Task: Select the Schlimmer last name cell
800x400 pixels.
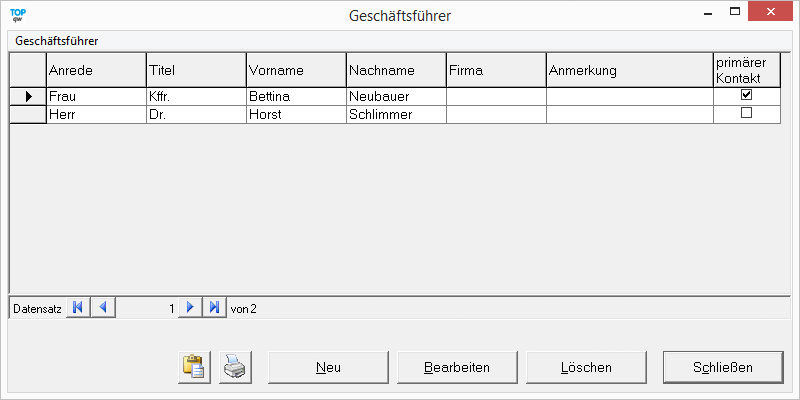Action: click(x=396, y=114)
